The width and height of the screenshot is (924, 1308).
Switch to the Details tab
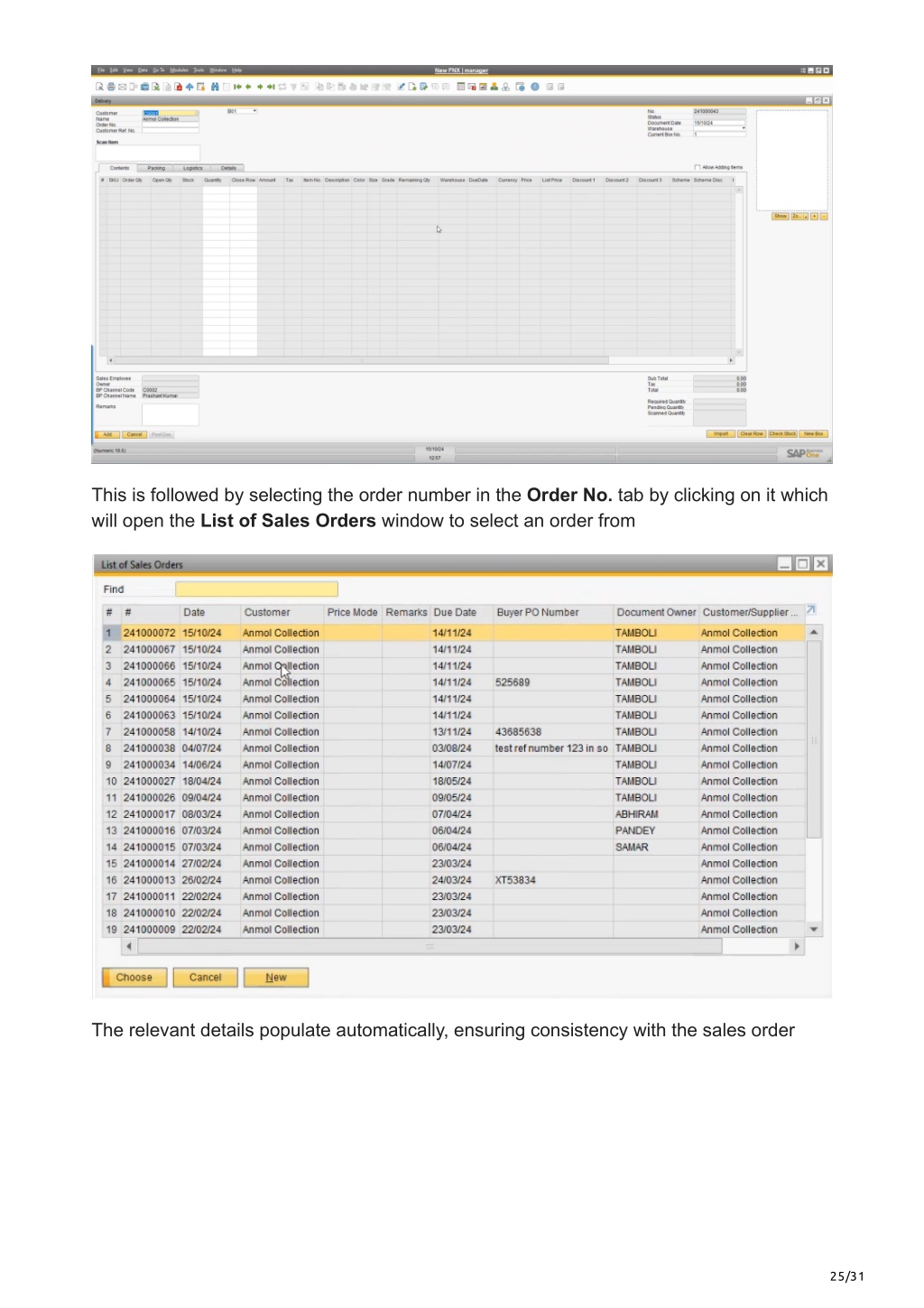(x=228, y=168)
